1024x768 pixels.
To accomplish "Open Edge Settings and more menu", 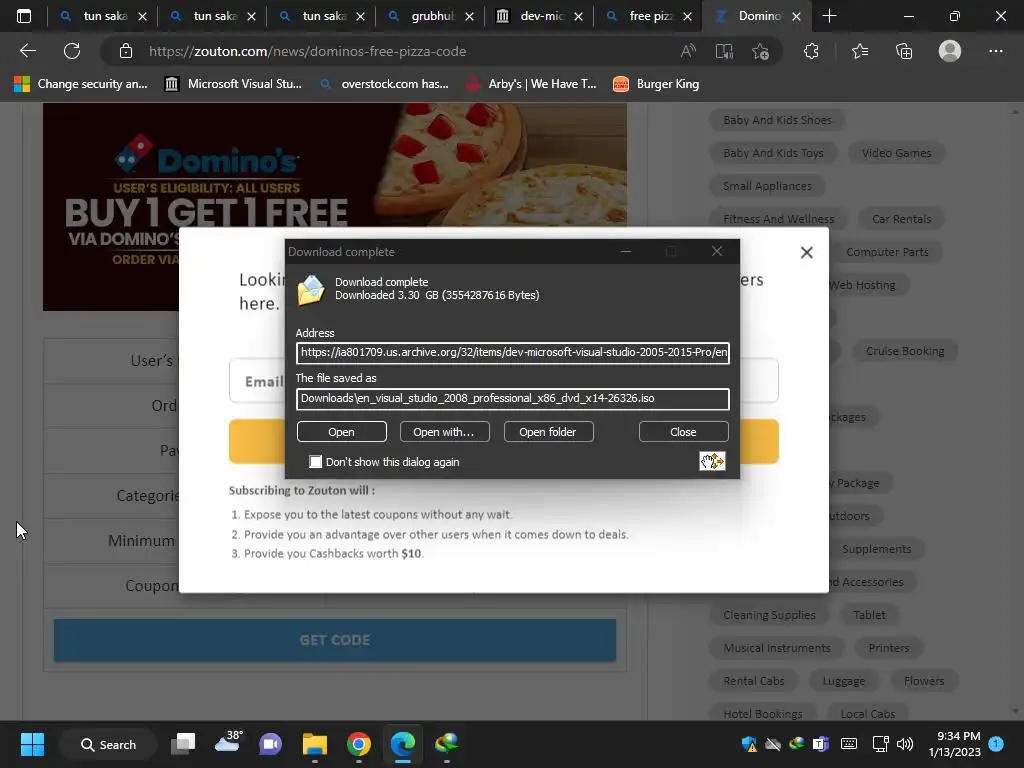I will 995,51.
